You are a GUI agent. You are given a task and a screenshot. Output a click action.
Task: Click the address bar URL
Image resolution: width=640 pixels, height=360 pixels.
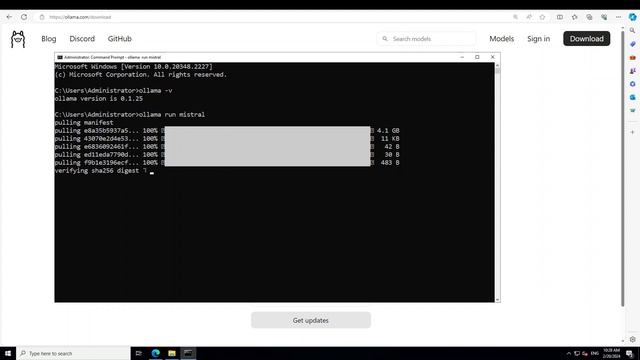tap(80, 17)
